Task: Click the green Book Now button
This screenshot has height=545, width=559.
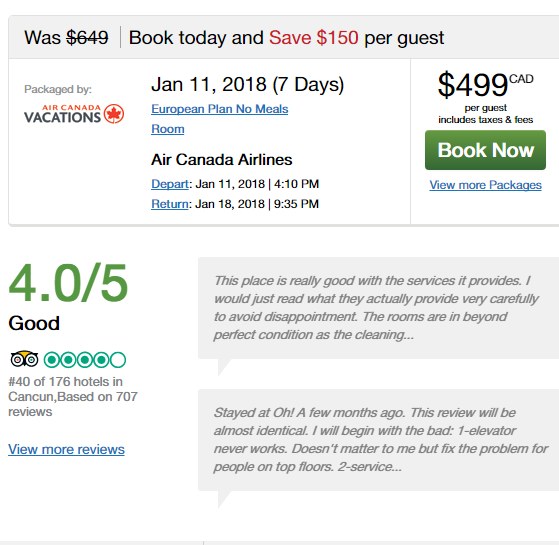Action: click(485, 150)
